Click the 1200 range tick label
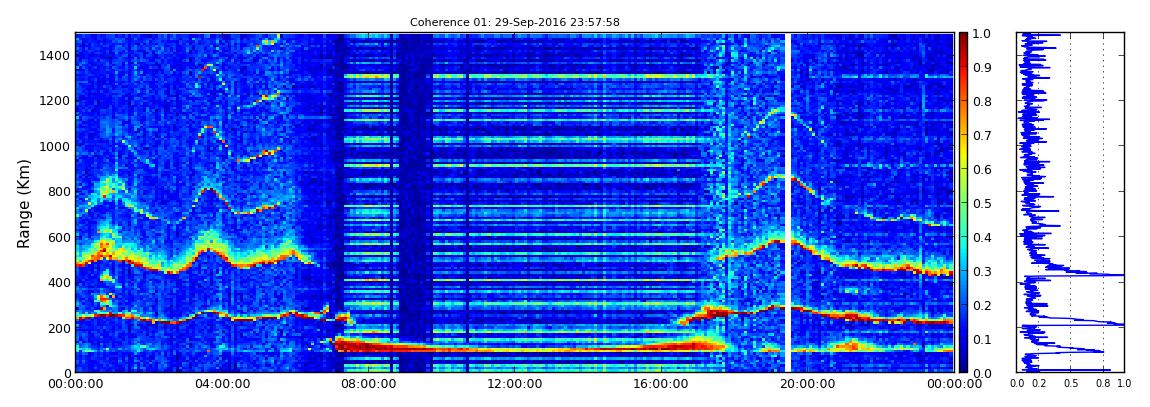Viewport: 1150px width, 407px height. (x=55, y=101)
